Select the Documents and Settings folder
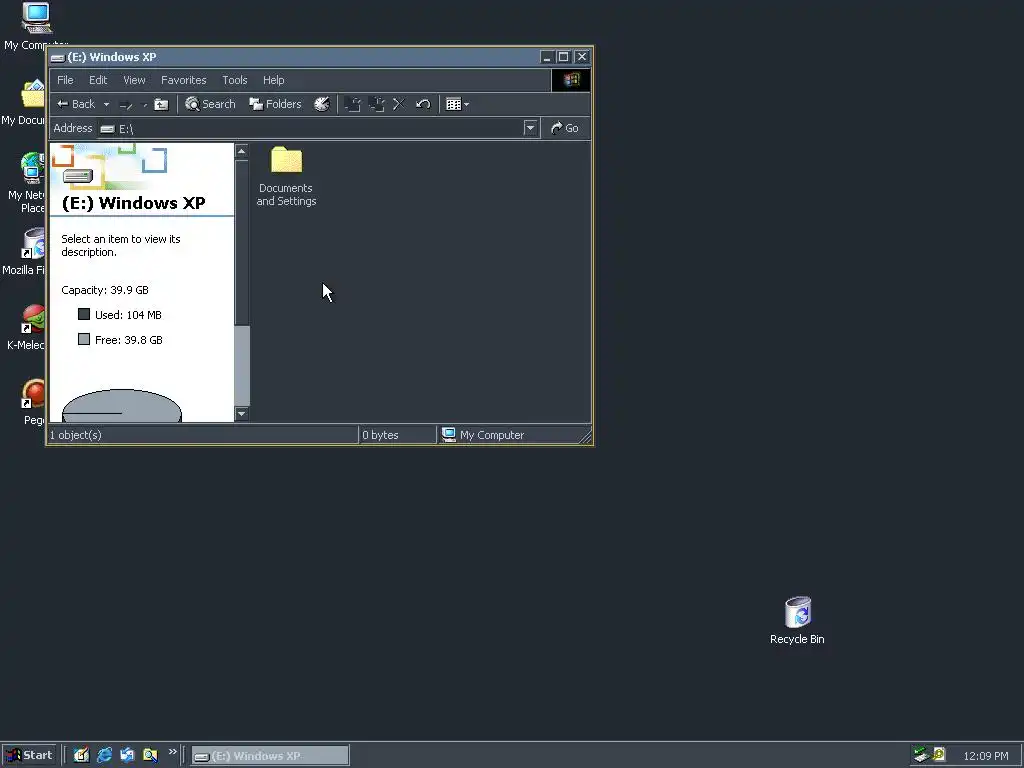 pos(286,176)
